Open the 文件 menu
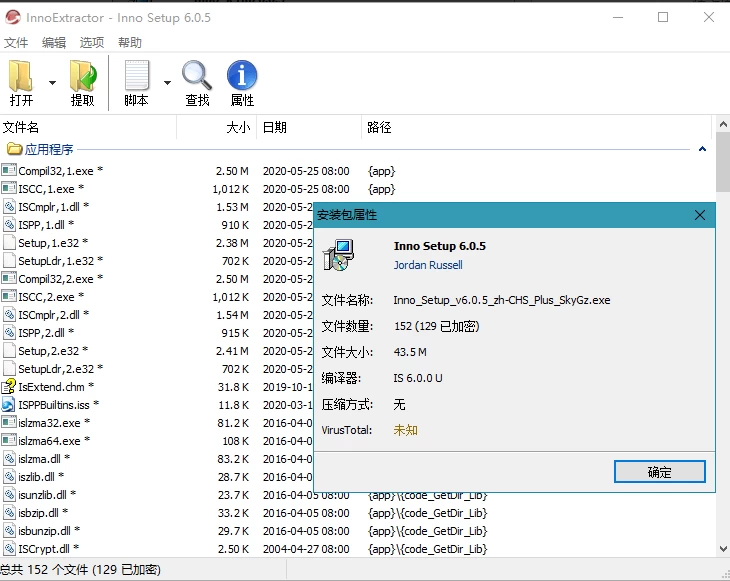Screen dimensions: 730x581 pyautogui.click(x=16, y=43)
